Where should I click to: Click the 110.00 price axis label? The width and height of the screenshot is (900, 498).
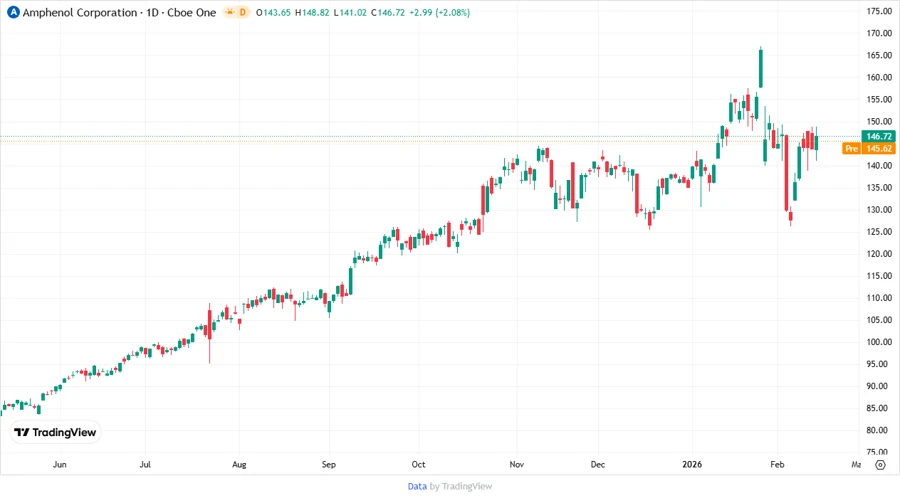[x=879, y=298]
